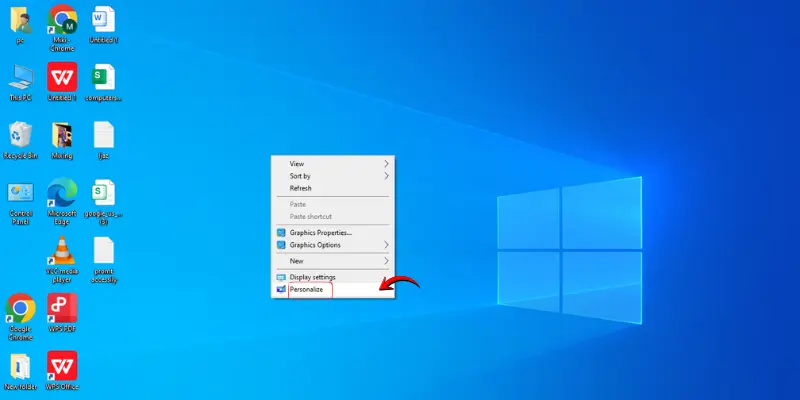Click the greyed-out Paste entry
The width and height of the screenshot is (800, 400).
[333, 204]
